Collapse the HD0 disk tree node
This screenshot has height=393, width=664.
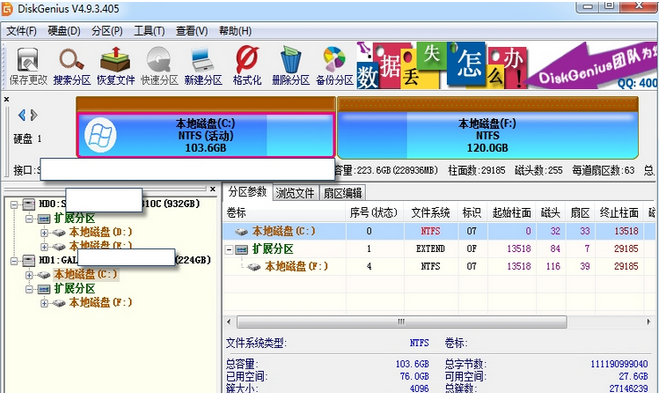point(14,205)
